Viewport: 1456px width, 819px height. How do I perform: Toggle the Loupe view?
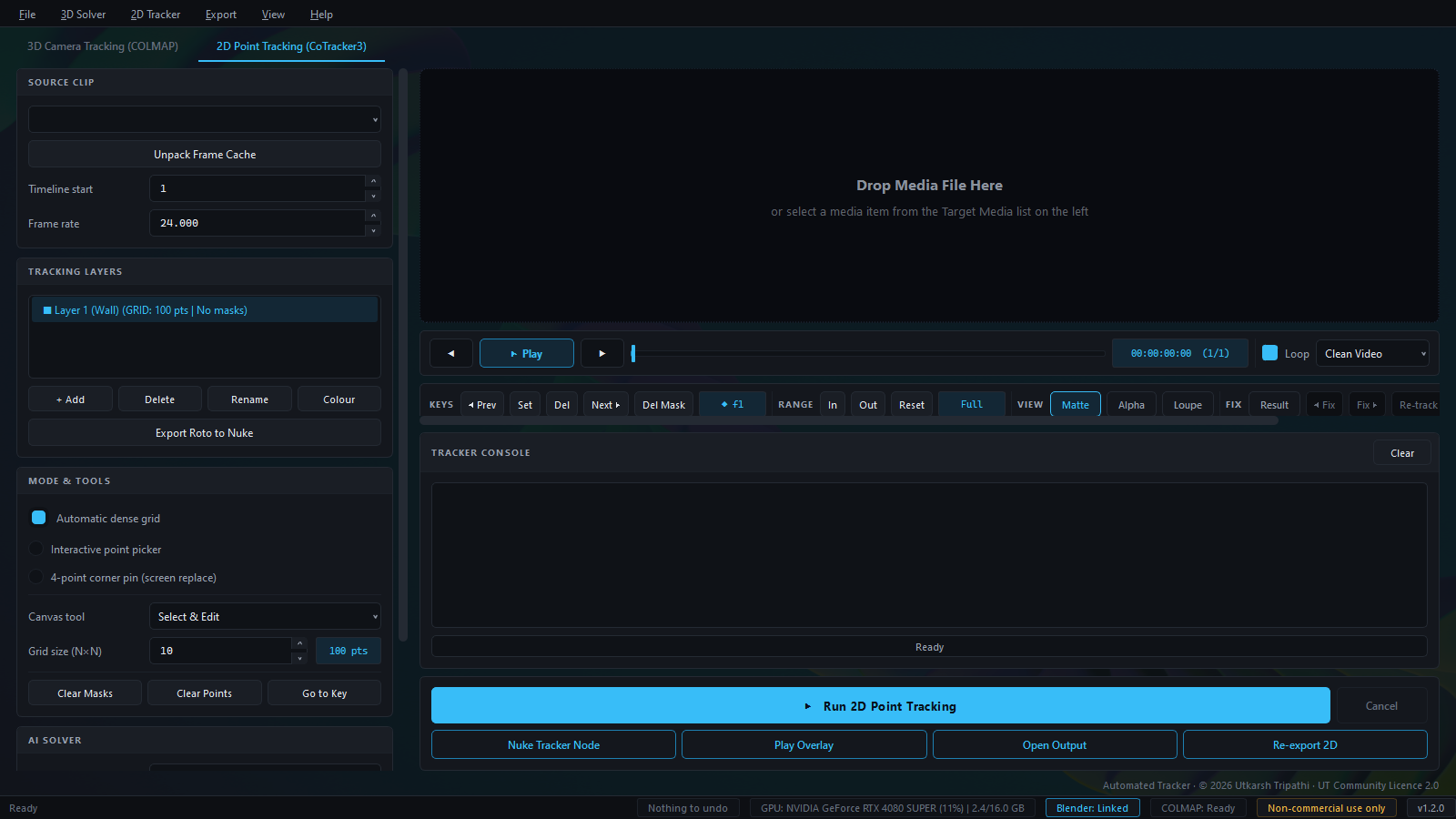click(1188, 405)
